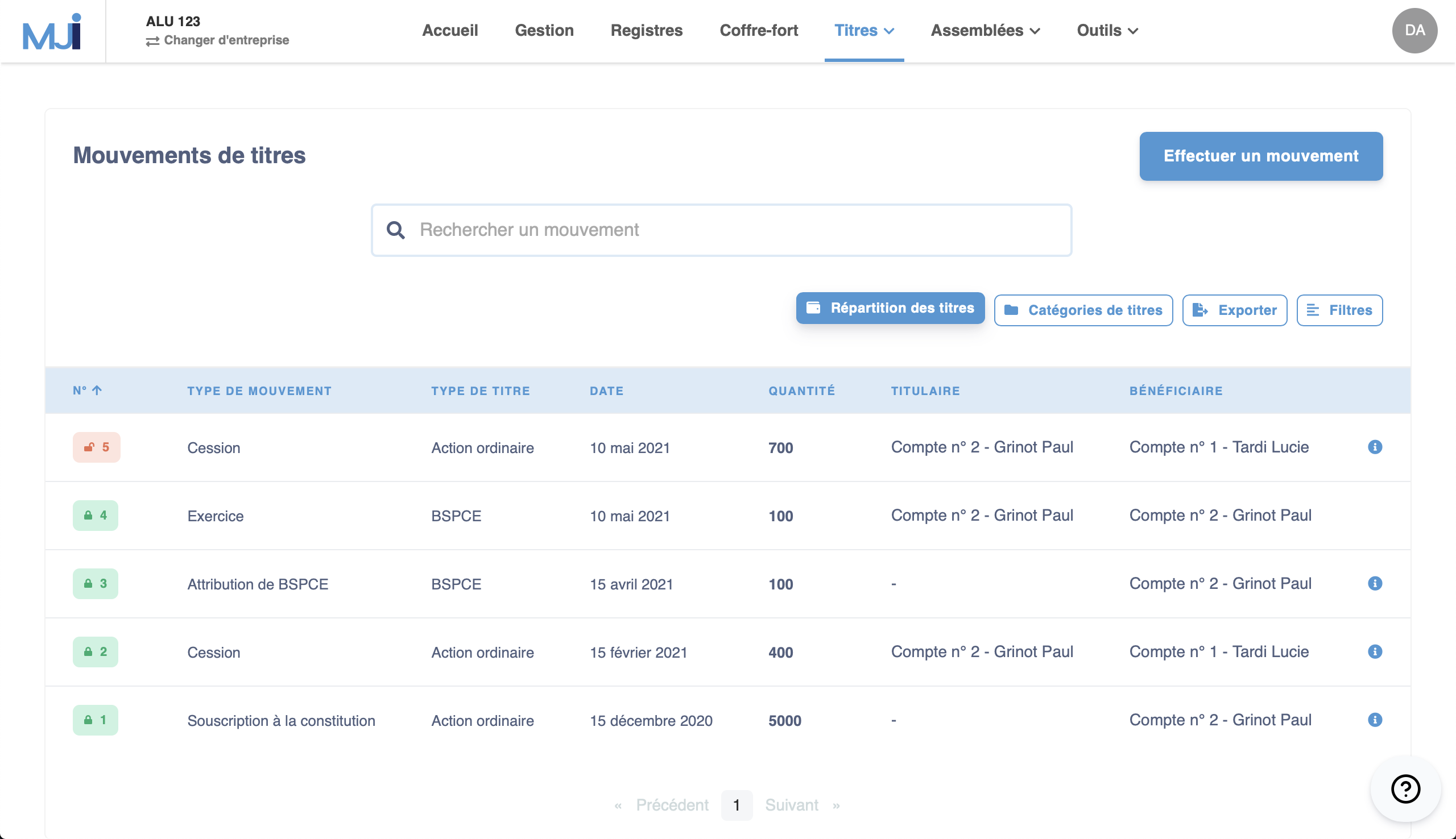Toggle the lock on Souscription à la constitution
1456x839 pixels.
(x=95, y=720)
